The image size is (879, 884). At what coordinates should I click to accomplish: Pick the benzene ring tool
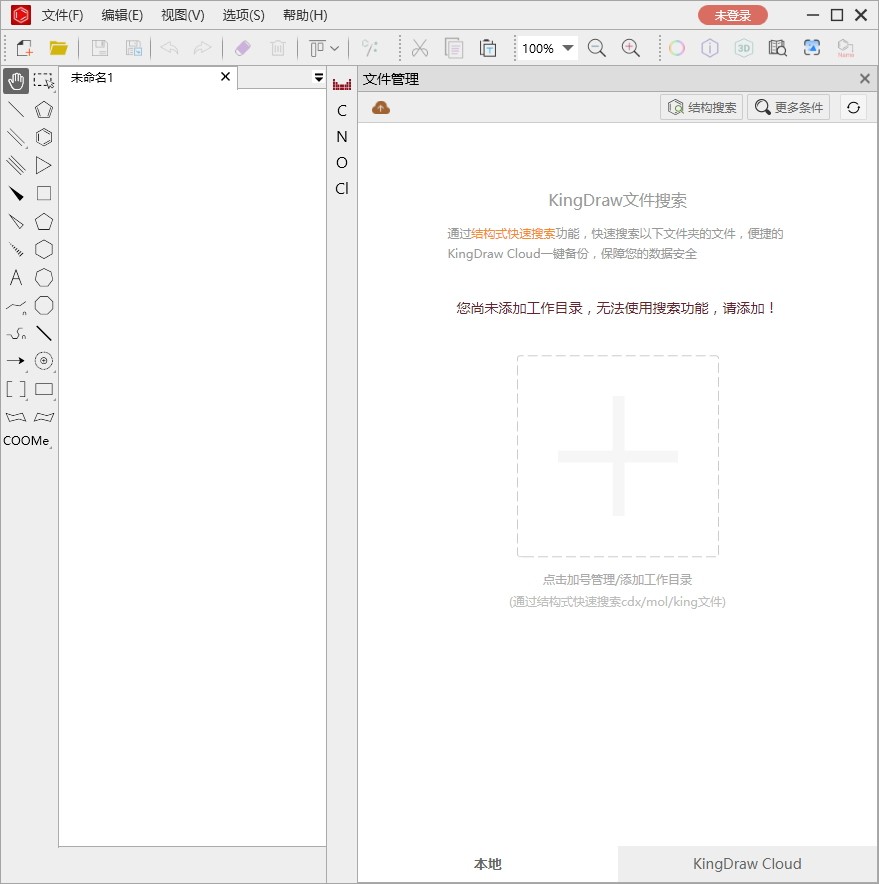click(x=43, y=138)
